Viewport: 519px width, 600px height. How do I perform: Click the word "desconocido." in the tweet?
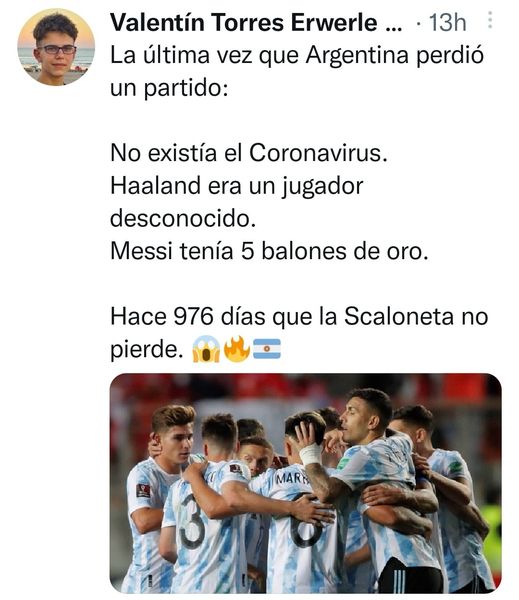click(x=183, y=218)
